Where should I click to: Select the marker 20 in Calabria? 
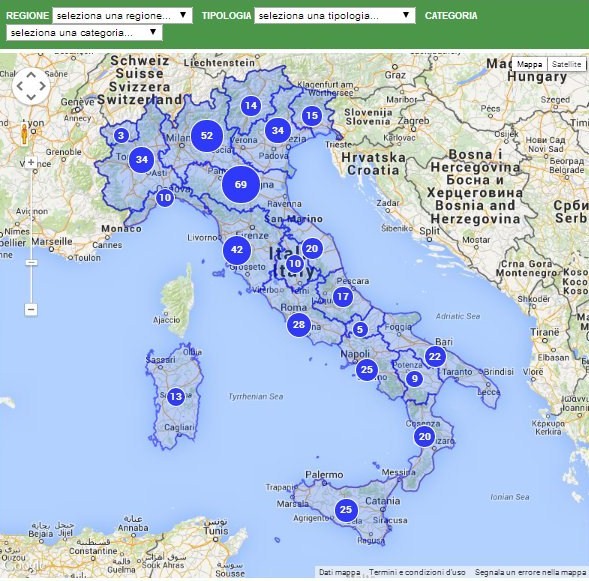point(425,436)
